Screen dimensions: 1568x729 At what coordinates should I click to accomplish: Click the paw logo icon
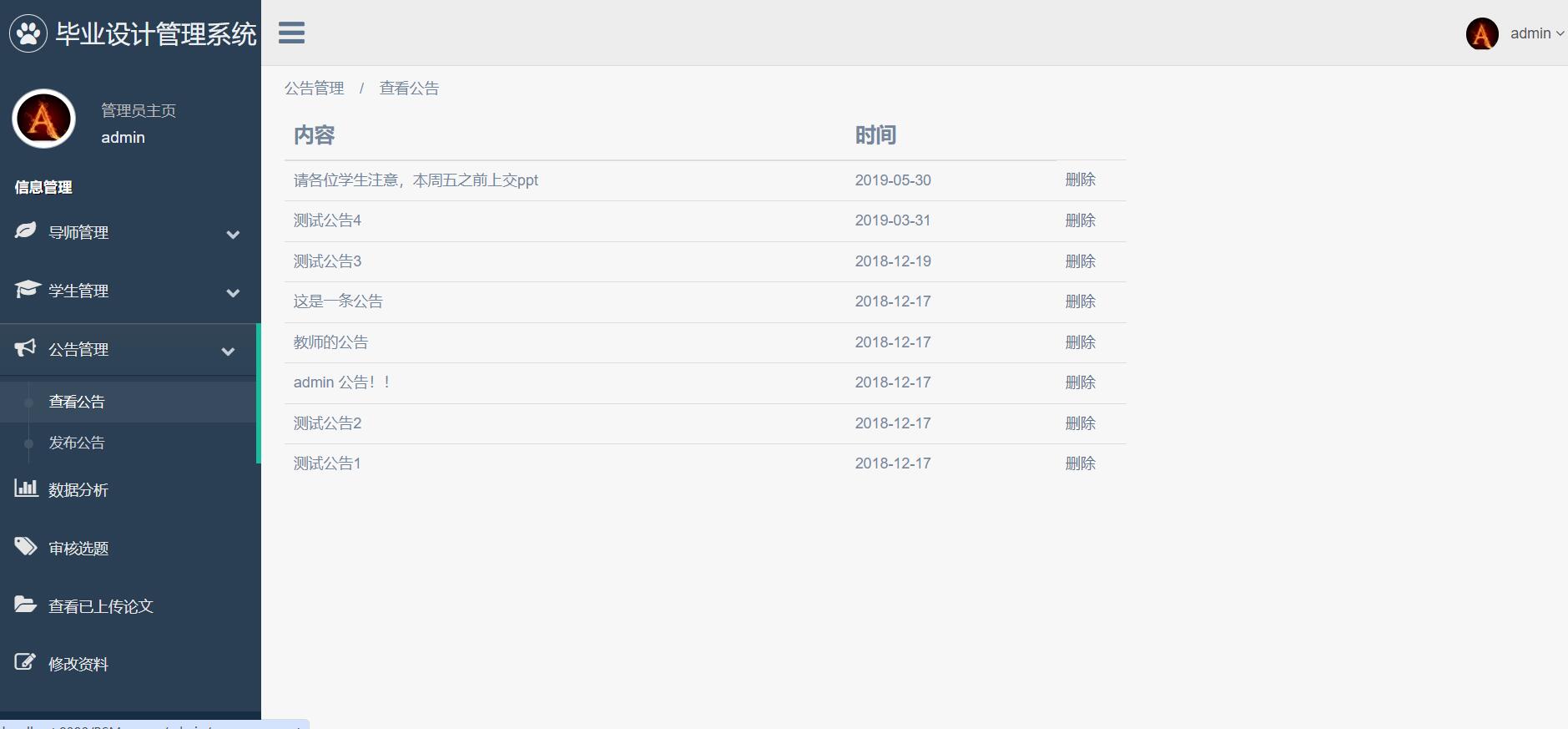28,33
